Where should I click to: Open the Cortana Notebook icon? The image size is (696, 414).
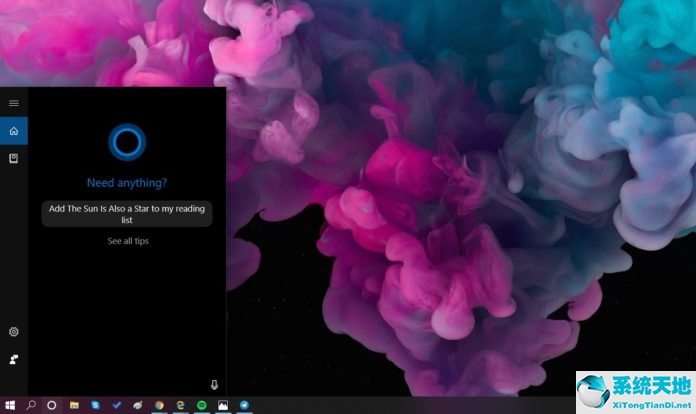[14, 158]
